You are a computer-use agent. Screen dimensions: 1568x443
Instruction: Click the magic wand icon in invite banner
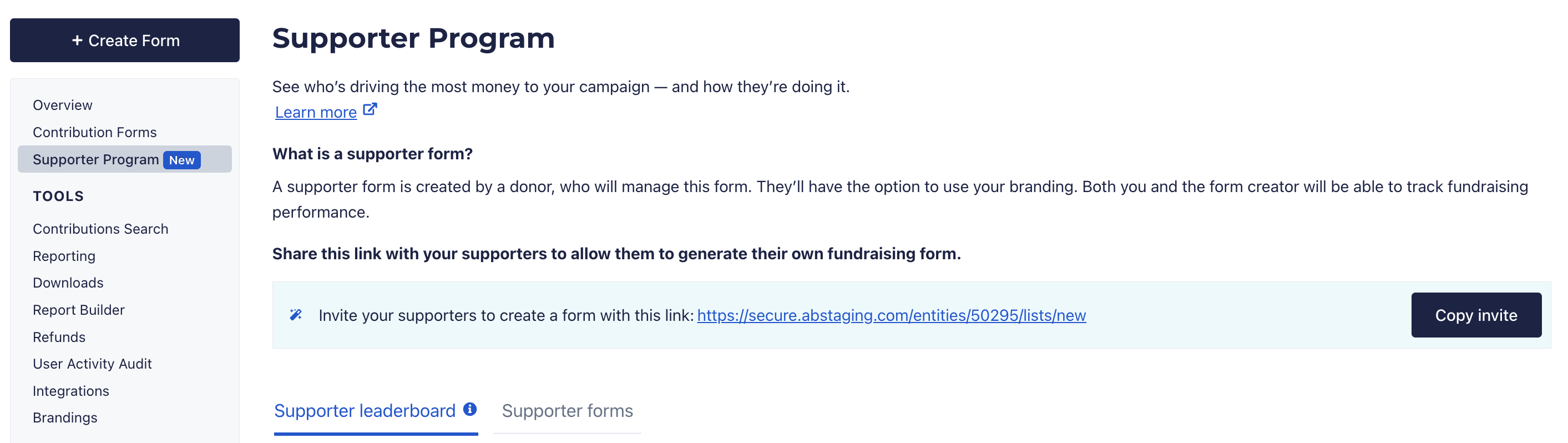pos(296,314)
